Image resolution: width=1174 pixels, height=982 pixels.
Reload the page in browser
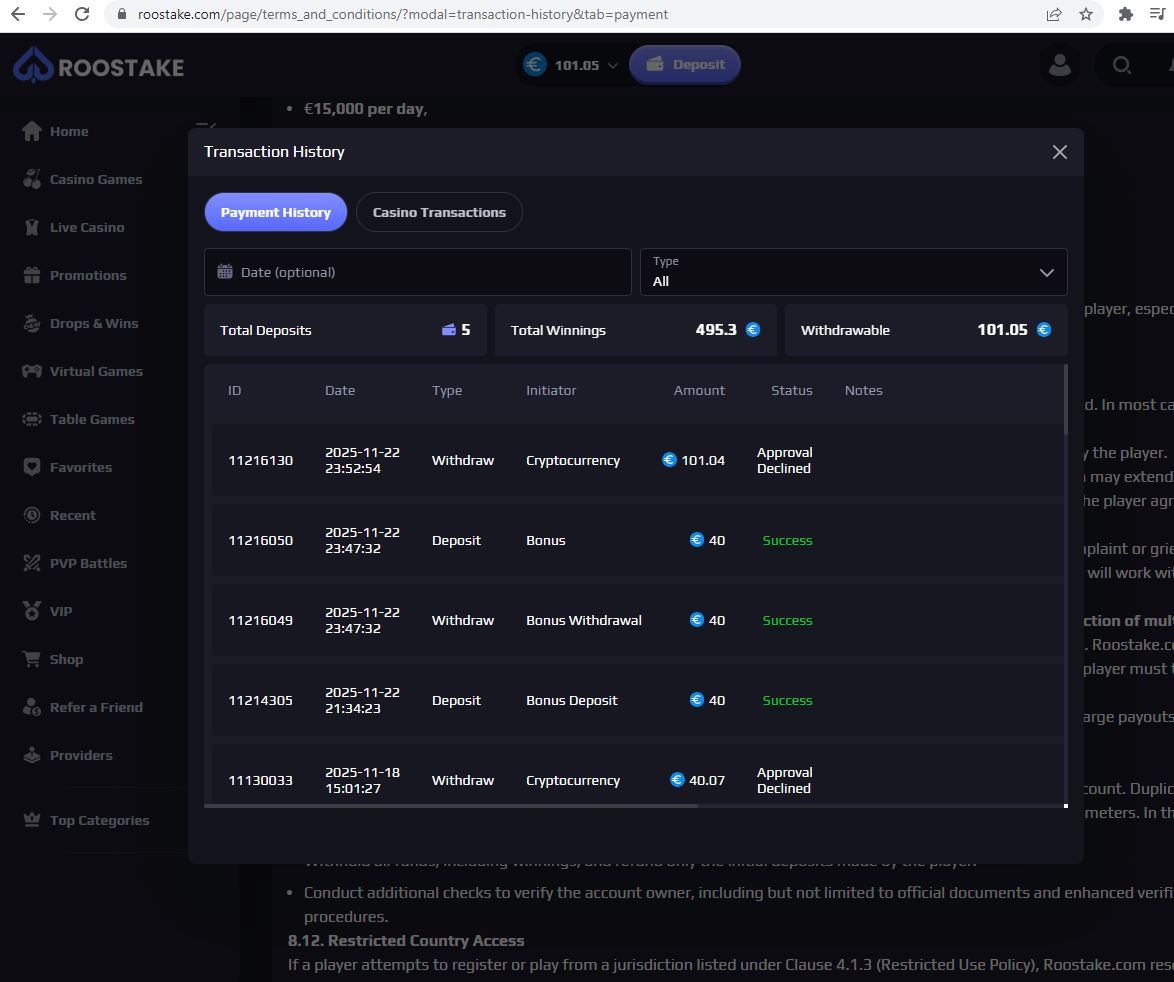pyautogui.click(x=83, y=14)
